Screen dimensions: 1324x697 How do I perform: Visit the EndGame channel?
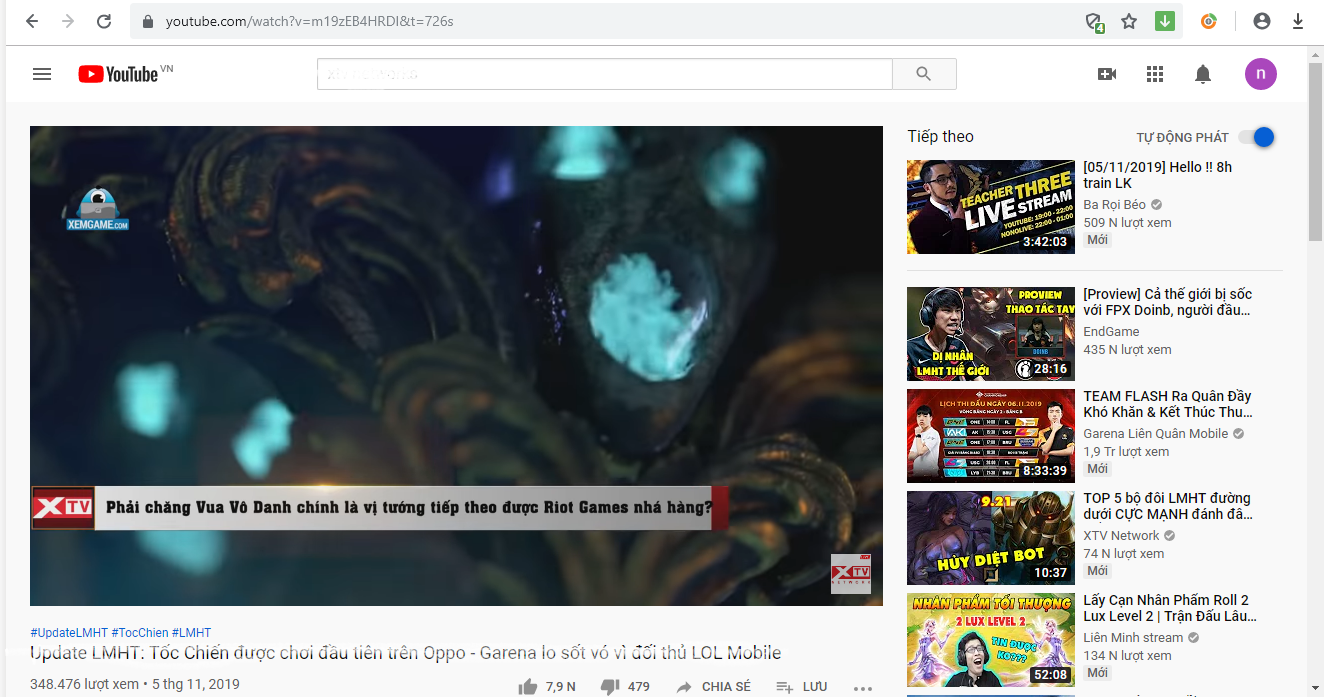click(x=1111, y=331)
